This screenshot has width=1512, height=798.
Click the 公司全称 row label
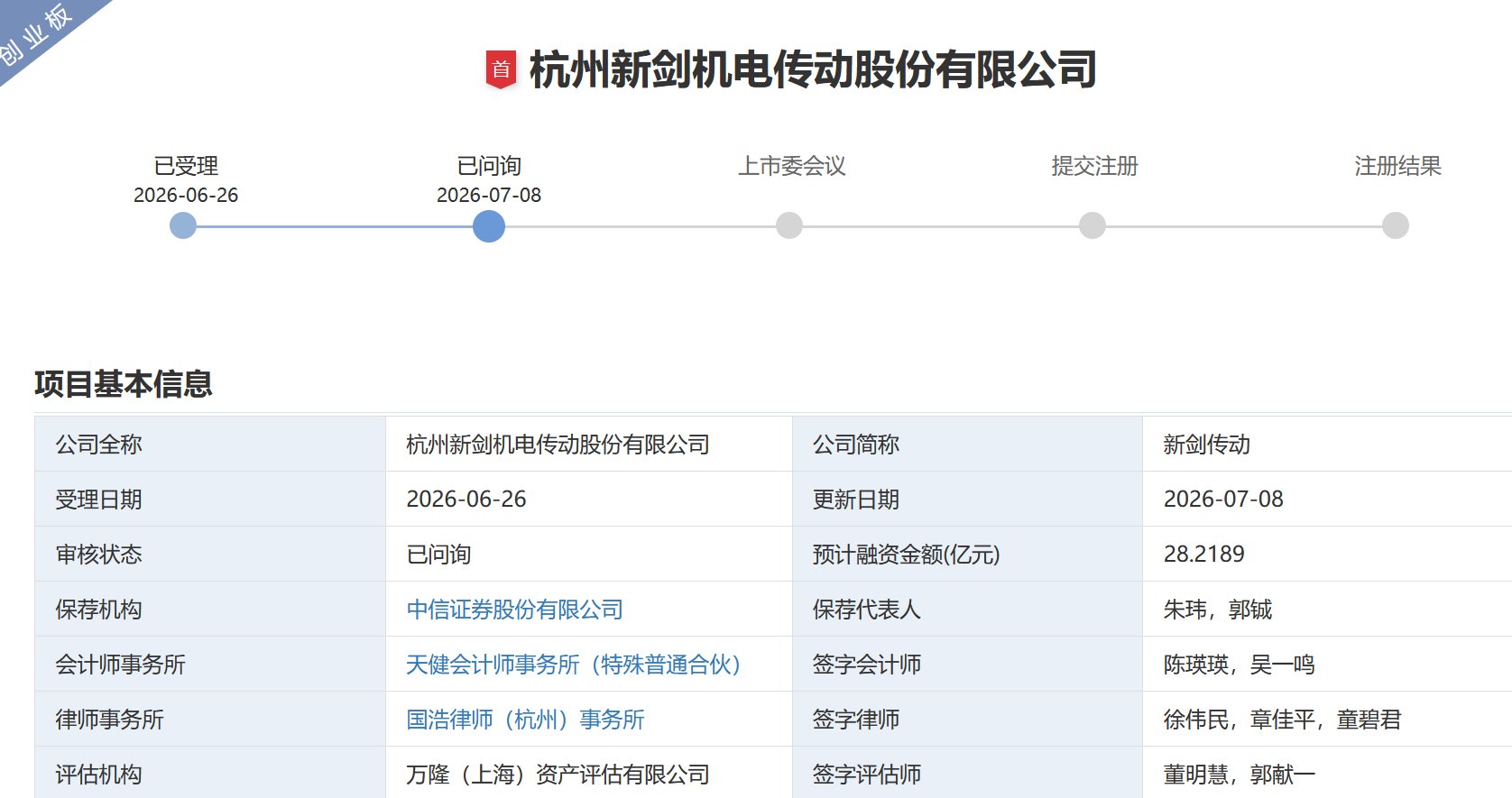click(99, 445)
